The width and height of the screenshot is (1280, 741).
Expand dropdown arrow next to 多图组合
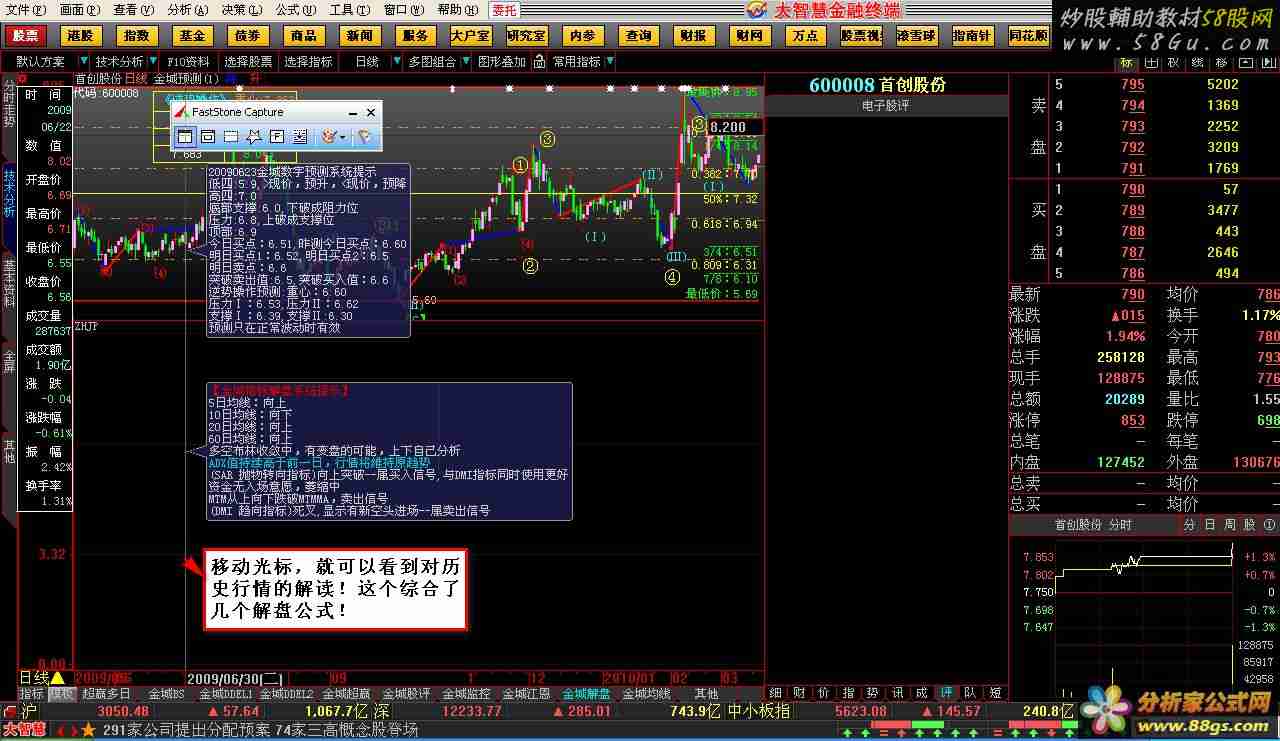tap(464, 61)
